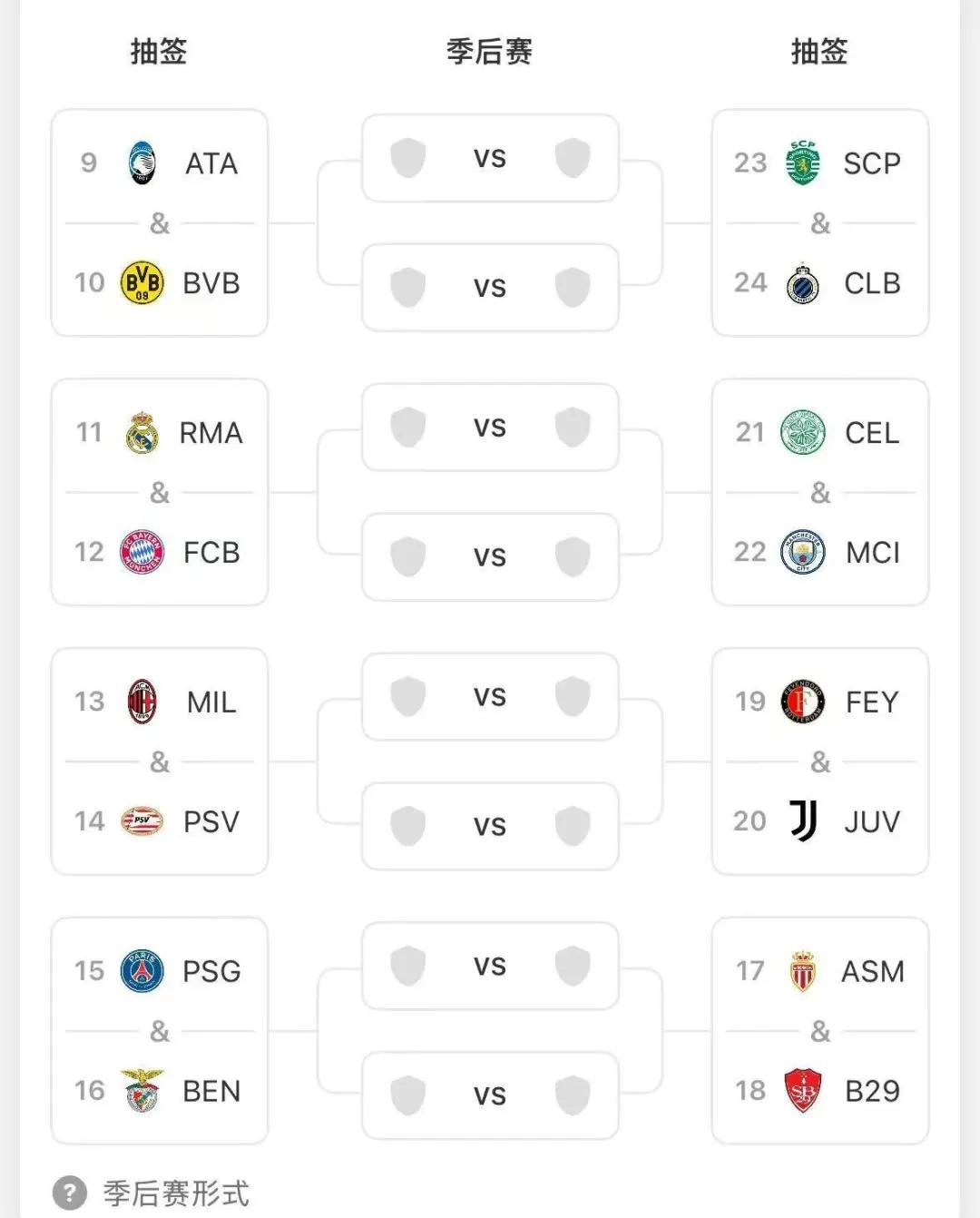Image resolution: width=980 pixels, height=1218 pixels.
Task: Click the Benfica (BEN) eagle crest
Action: (x=142, y=1090)
